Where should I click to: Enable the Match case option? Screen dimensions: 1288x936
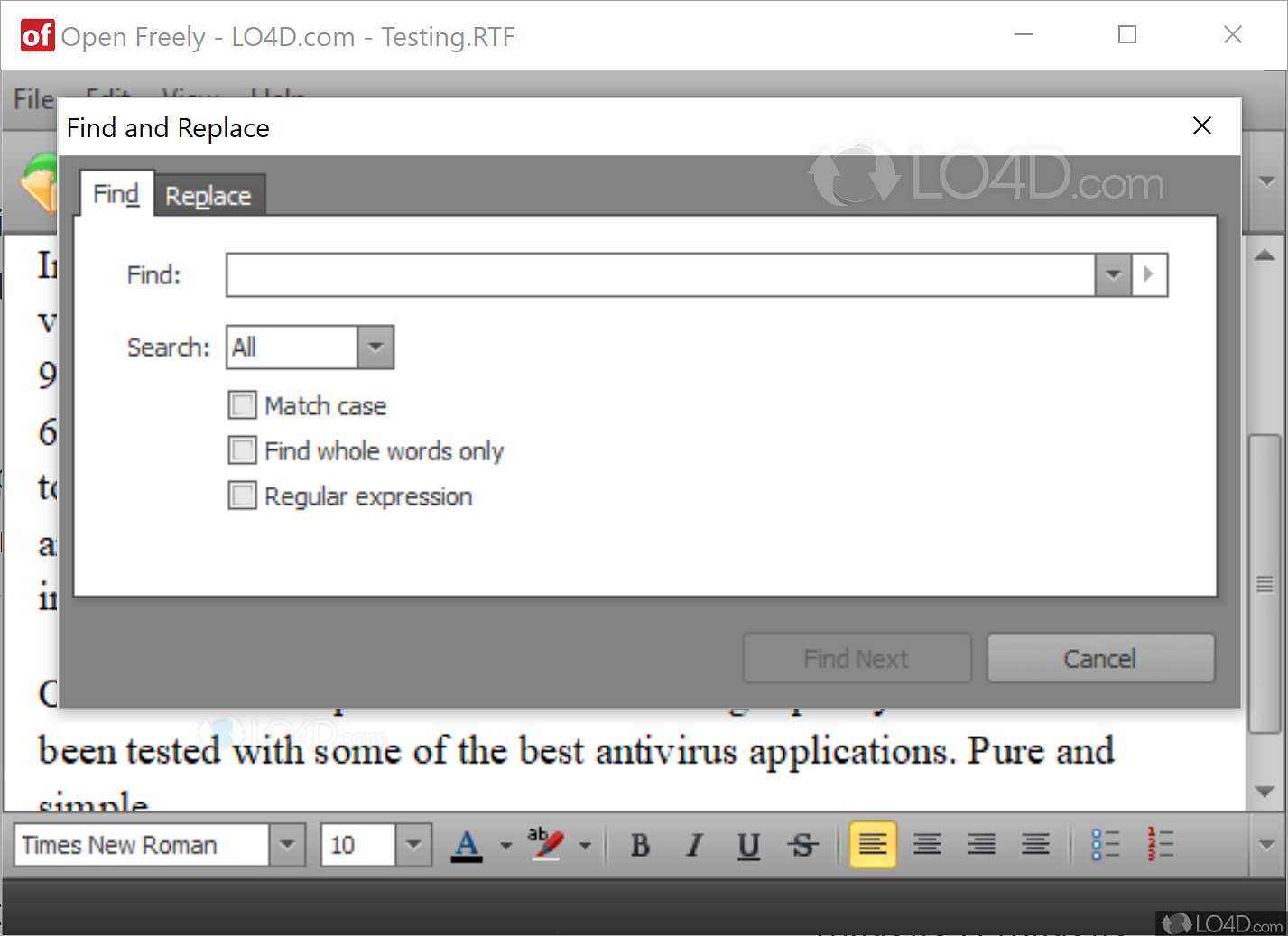coord(242,405)
